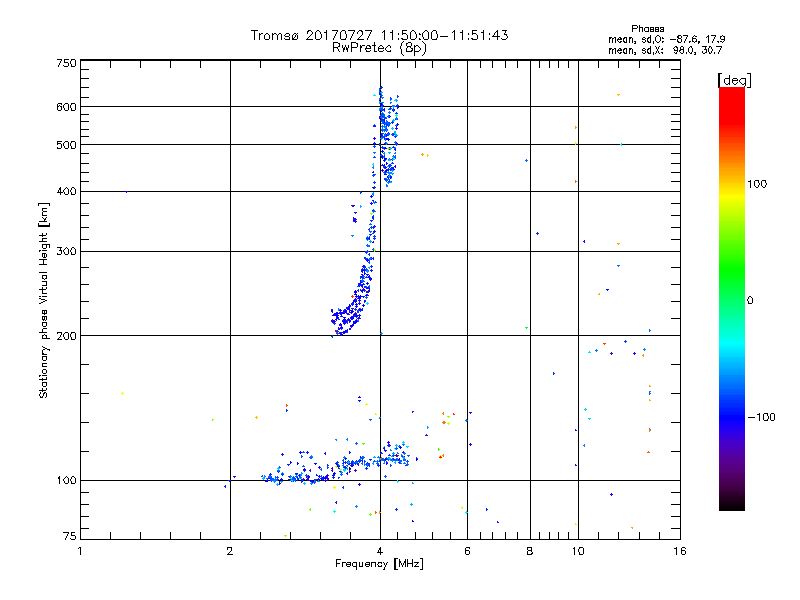Click the plot title 'Tromsø 20170727 11:50:00-11:51:43'
800x600 pixels.
point(379,35)
